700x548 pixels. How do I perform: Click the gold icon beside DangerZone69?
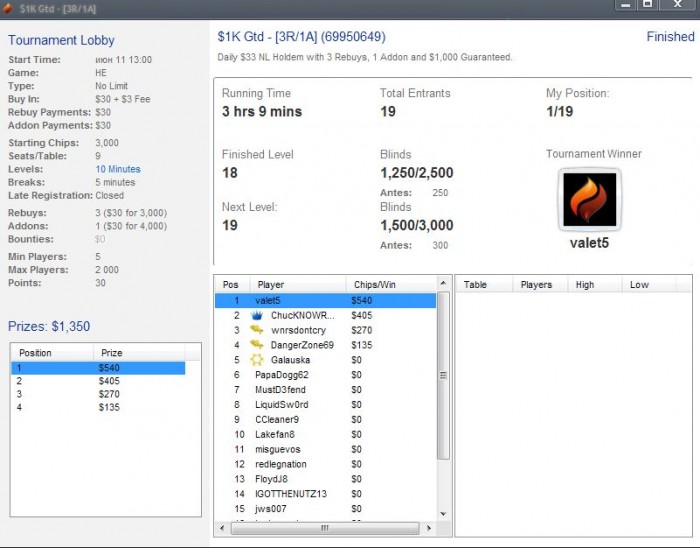pos(257,345)
